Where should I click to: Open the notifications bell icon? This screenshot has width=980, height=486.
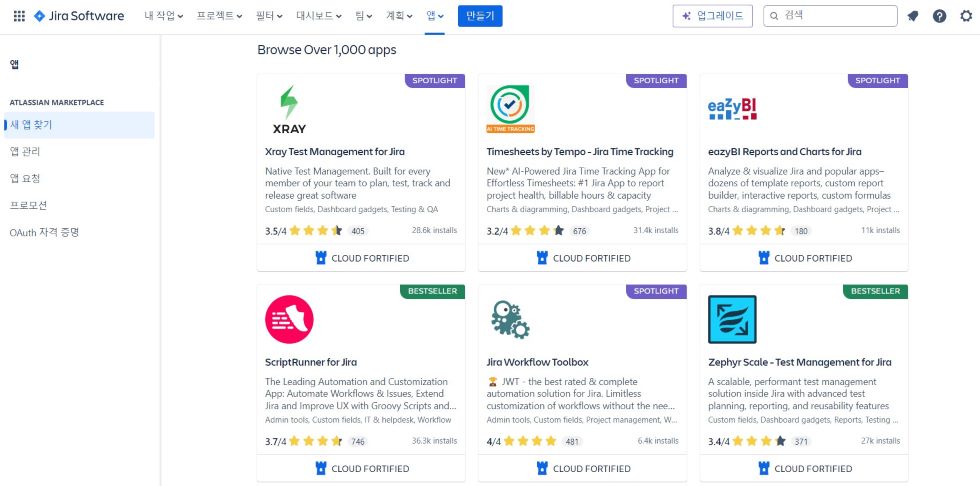tap(913, 16)
